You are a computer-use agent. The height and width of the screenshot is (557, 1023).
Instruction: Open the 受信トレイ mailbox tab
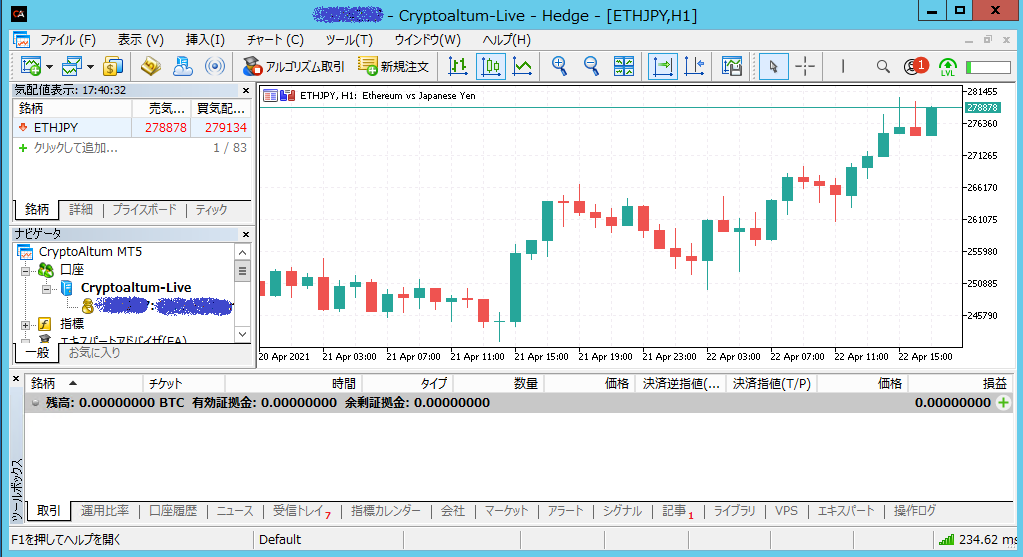(x=301, y=511)
